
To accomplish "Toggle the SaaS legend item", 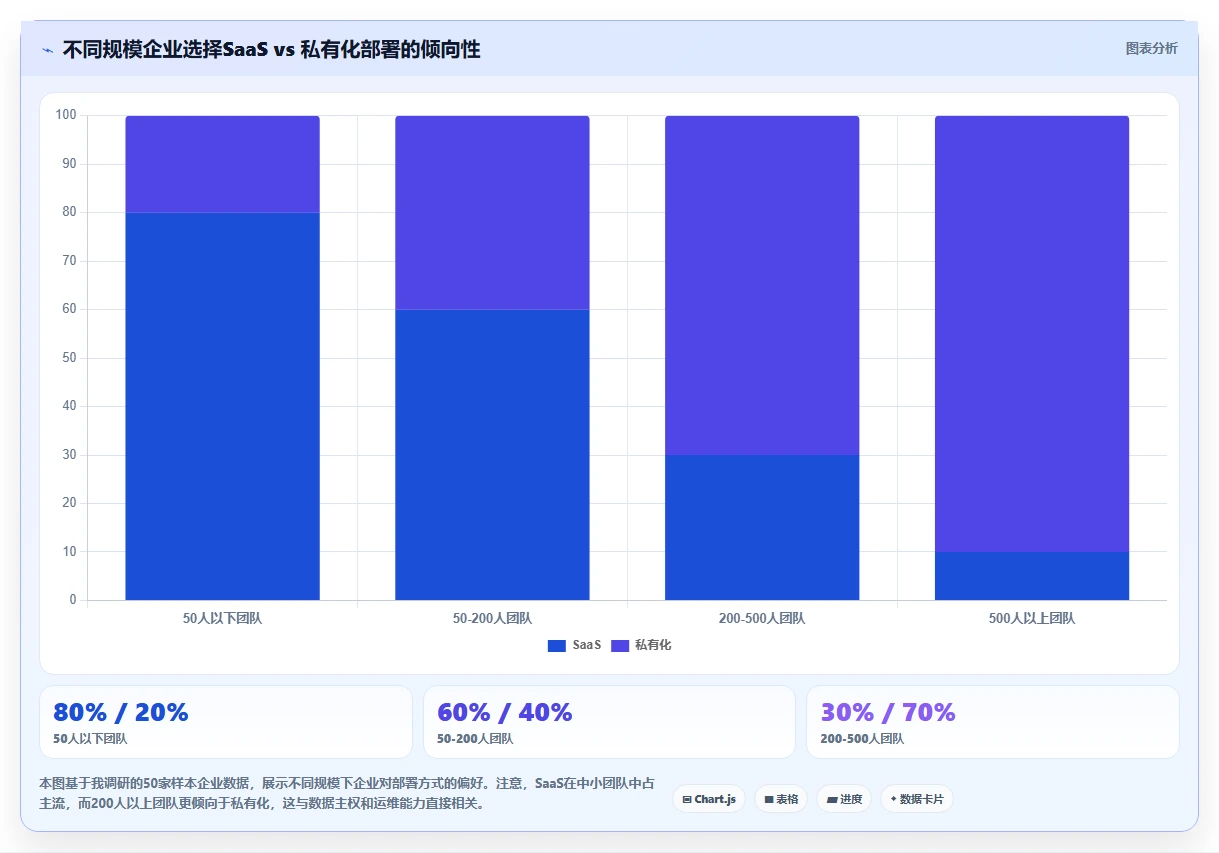I will [x=575, y=645].
